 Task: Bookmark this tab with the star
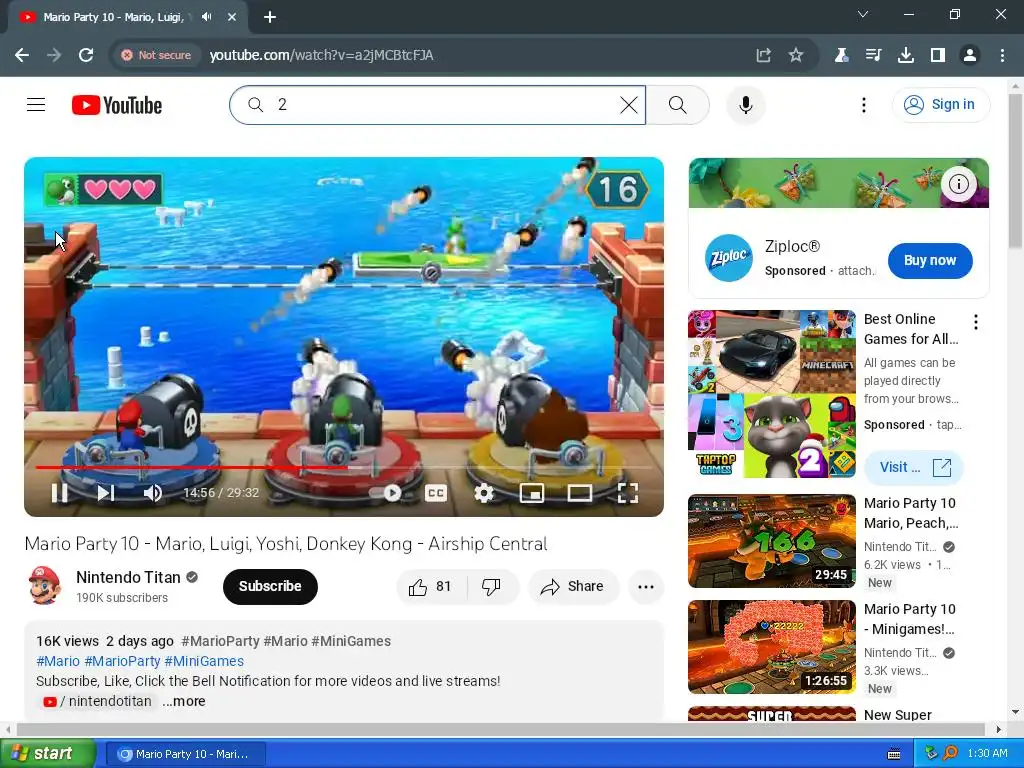pos(795,55)
